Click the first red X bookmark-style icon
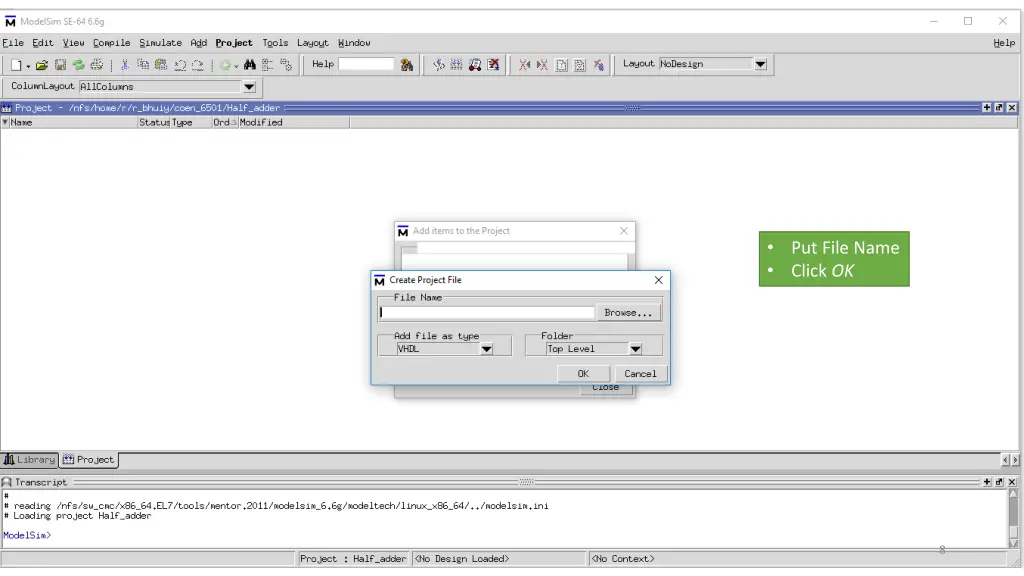This screenshot has height=576, width=1024. click(x=524, y=65)
